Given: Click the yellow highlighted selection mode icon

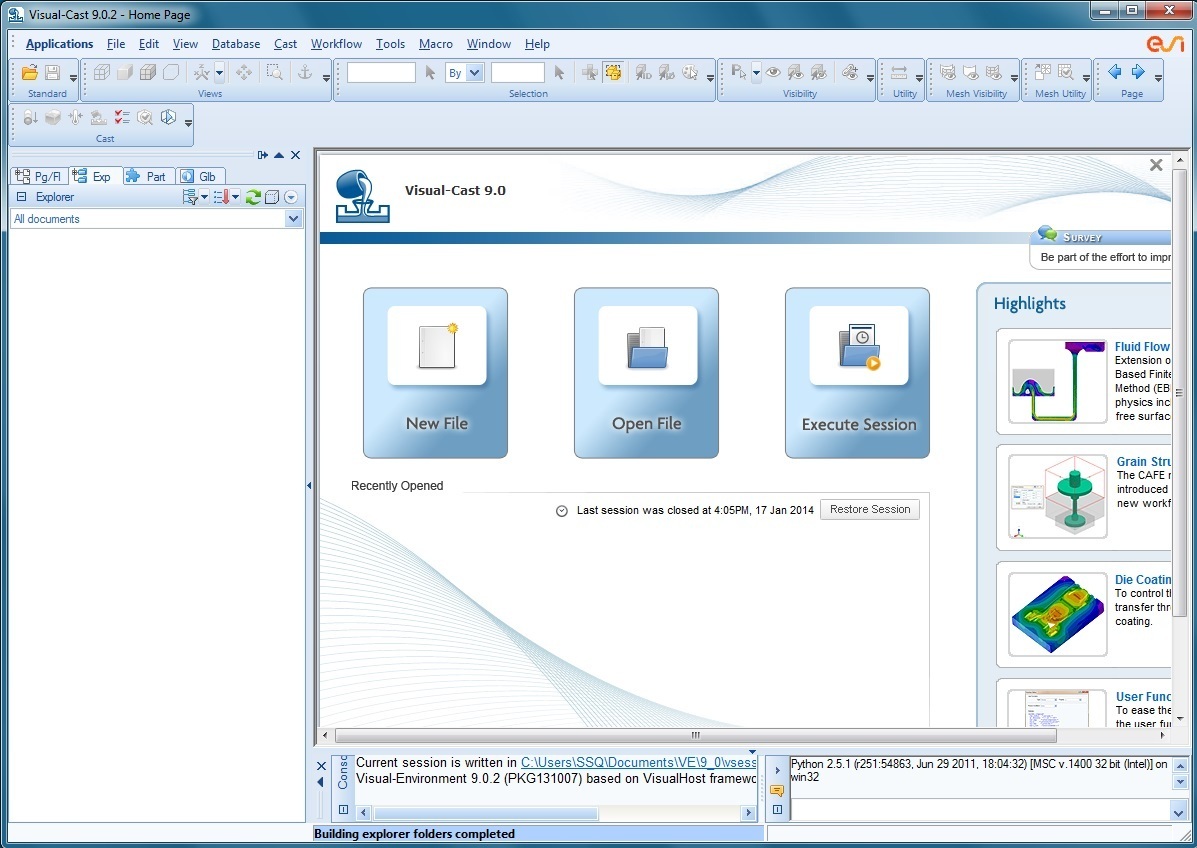Looking at the screenshot, I should [x=613, y=73].
